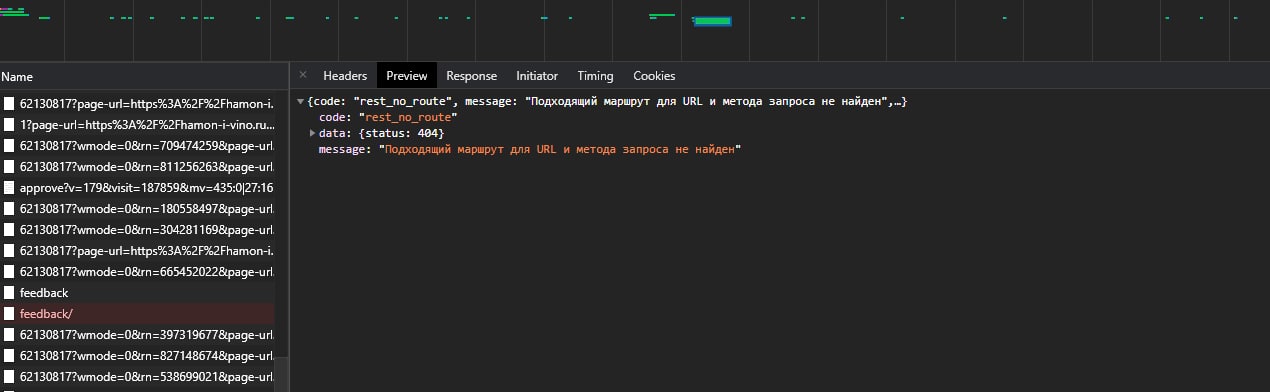Select request 62130817?wmode=0&rn=665452022

tap(137, 271)
